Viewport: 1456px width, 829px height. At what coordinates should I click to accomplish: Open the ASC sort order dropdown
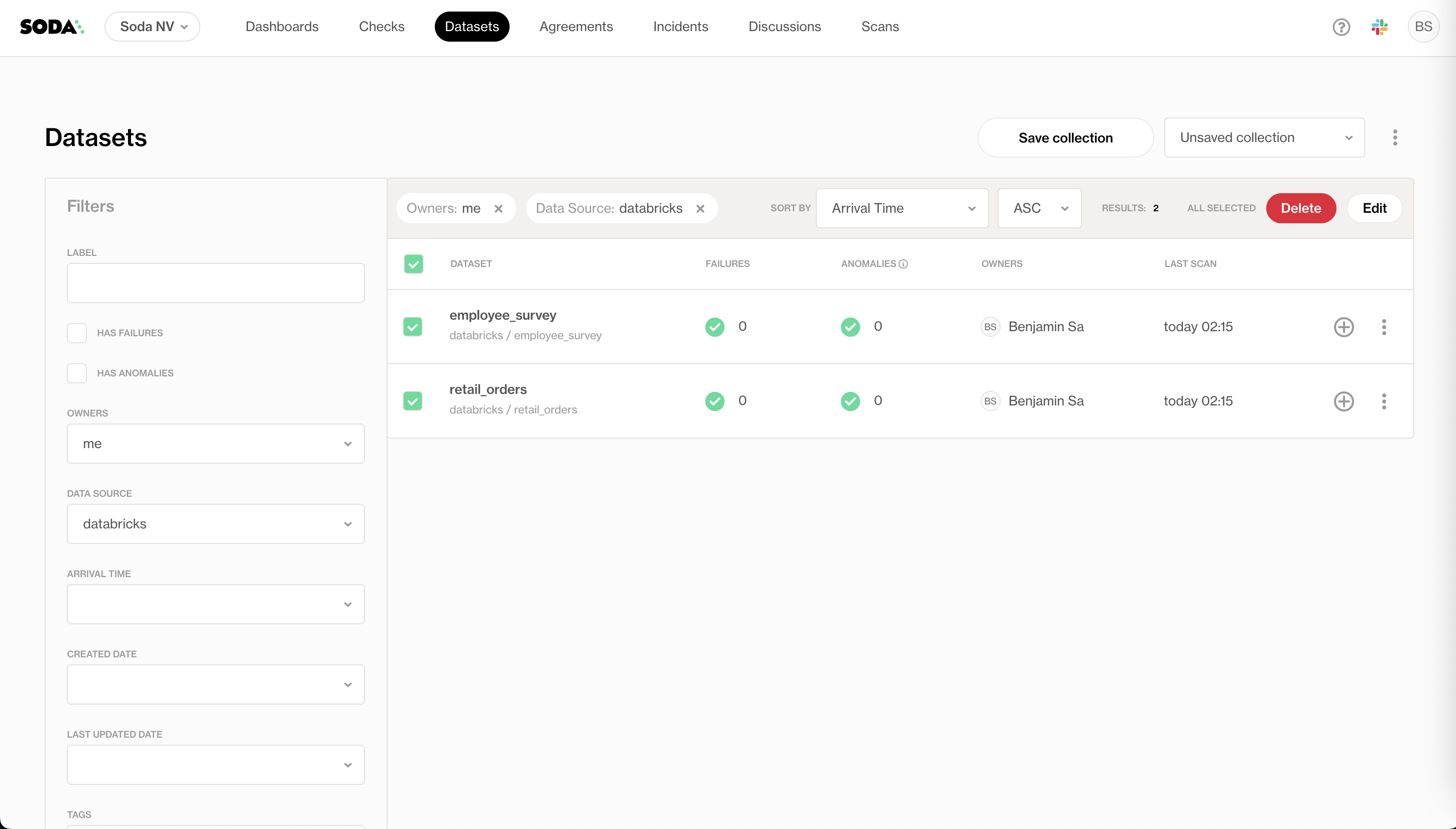[x=1039, y=208]
